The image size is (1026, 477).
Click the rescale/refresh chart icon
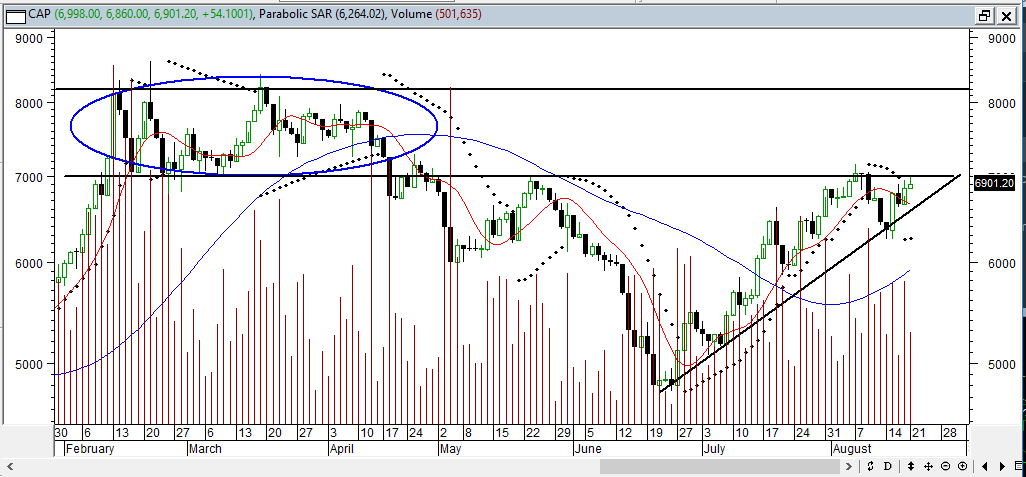[x=871, y=467]
